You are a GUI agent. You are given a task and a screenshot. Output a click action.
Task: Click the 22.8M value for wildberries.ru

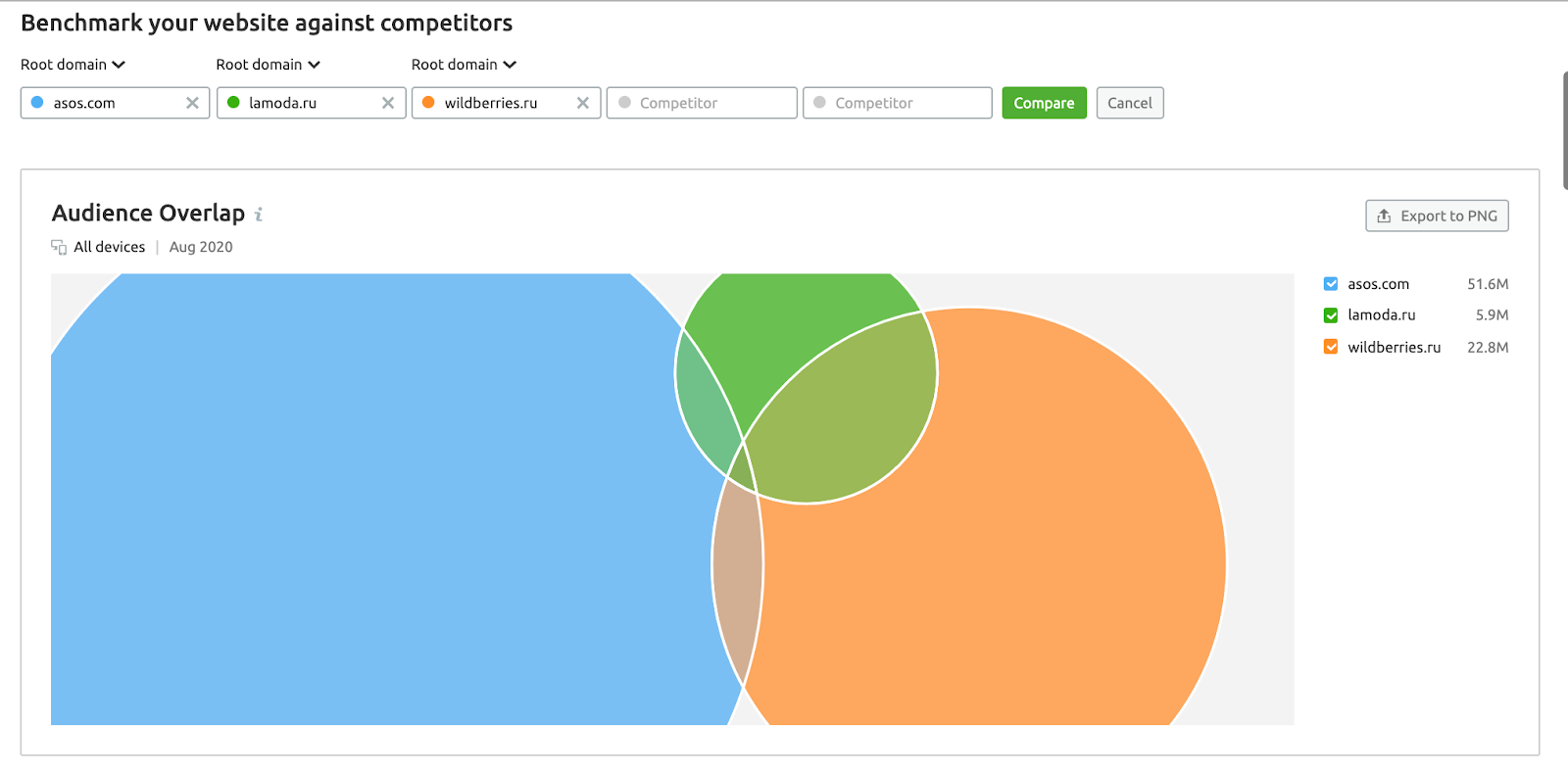point(1488,347)
